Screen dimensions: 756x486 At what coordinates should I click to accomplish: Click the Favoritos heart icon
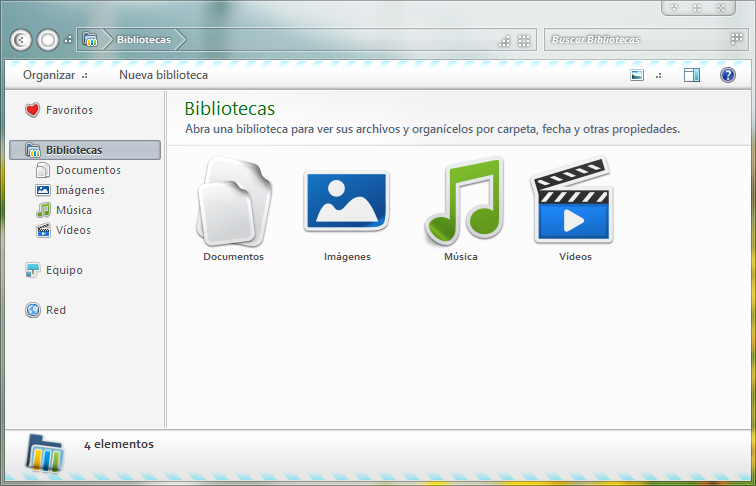click(x=32, y=110)
